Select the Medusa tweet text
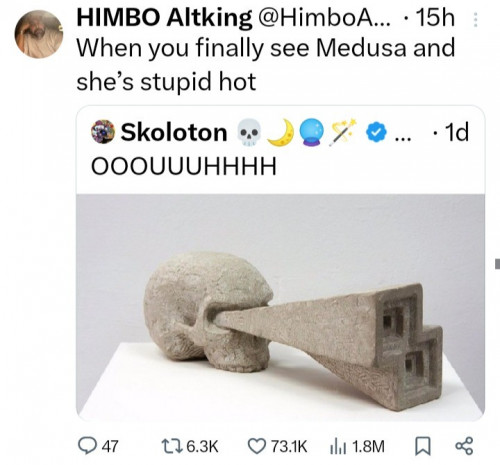 tap(266, 64)
